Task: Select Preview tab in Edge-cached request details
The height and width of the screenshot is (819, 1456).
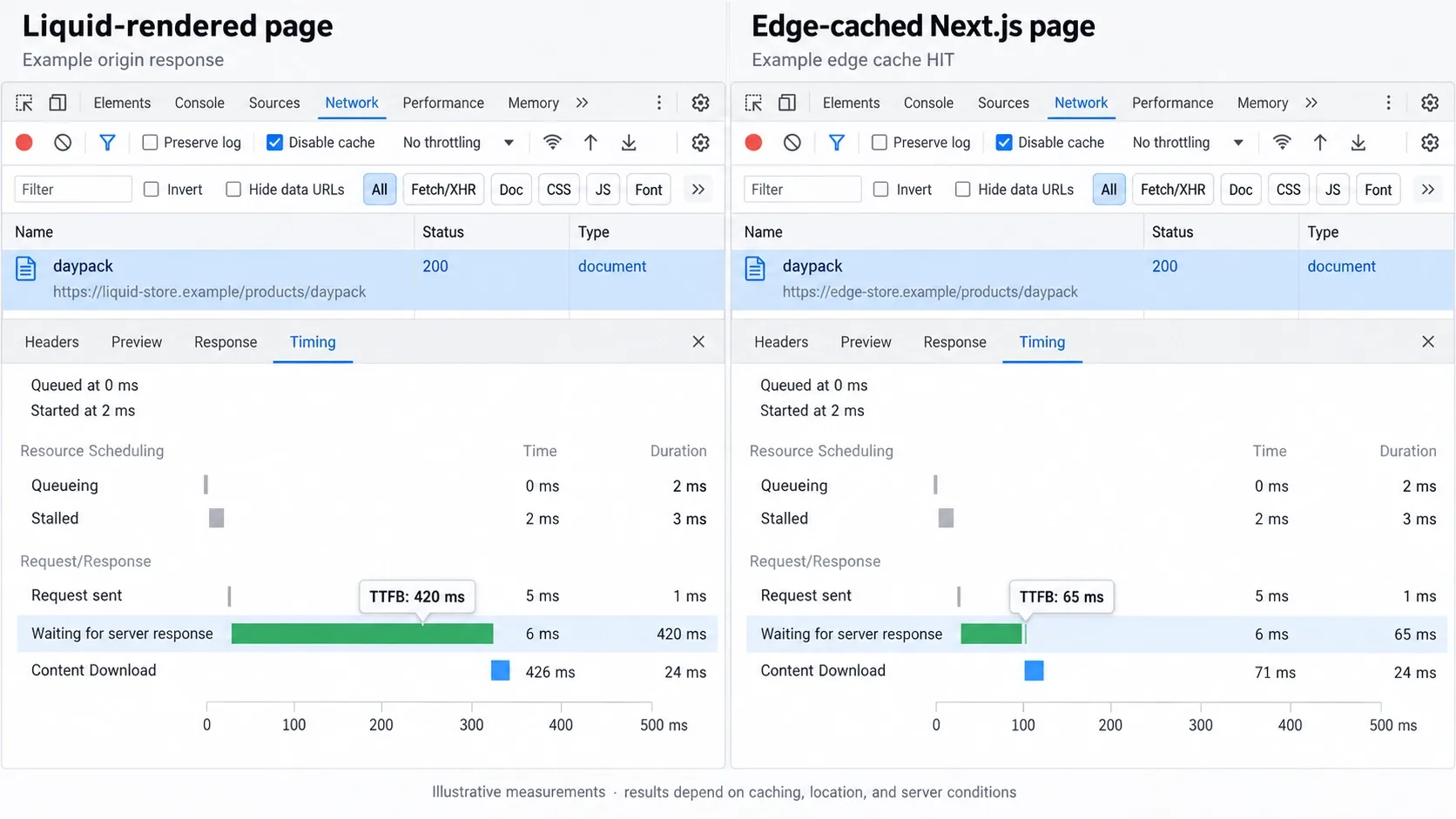Action: (x=866, y=342)
